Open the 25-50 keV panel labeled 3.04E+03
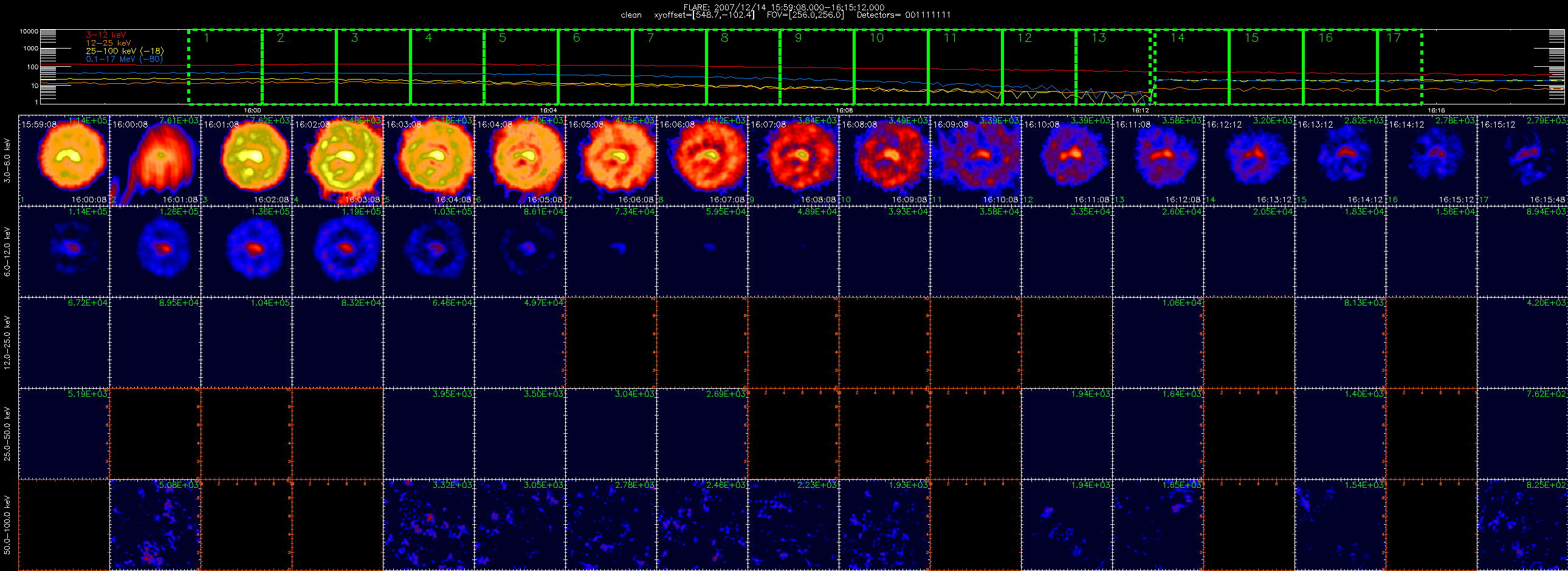The image size is (1568, 571). [x=611, y=434]
